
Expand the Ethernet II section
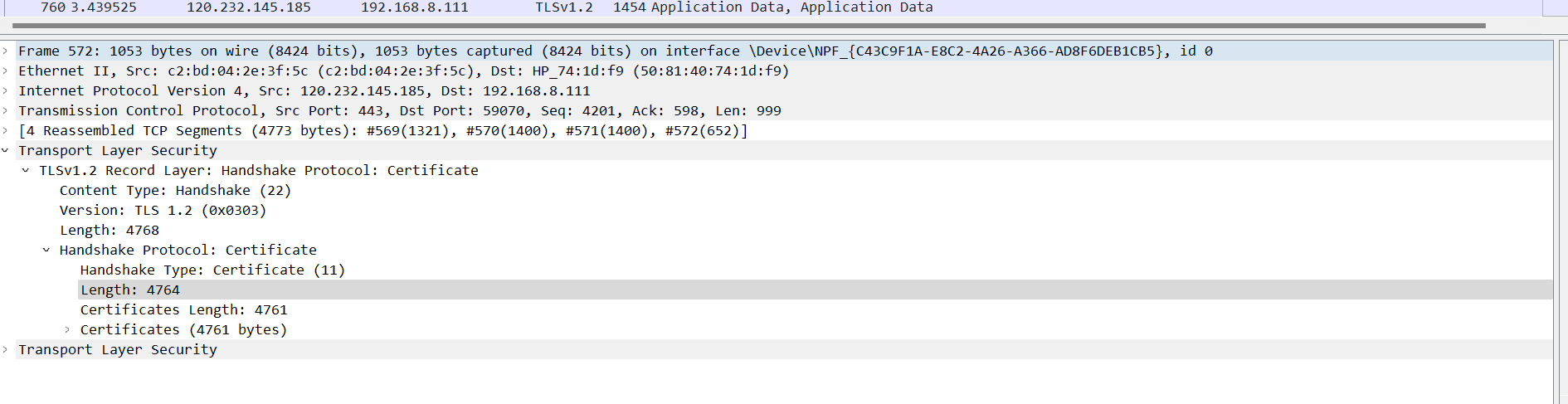pos(6,71)
